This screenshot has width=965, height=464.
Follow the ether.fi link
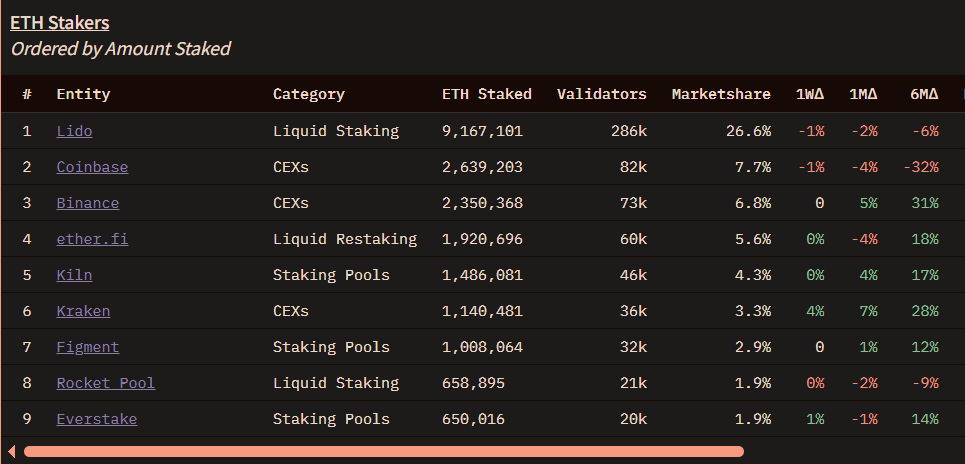pyautogui.click(x=92, y=239)
